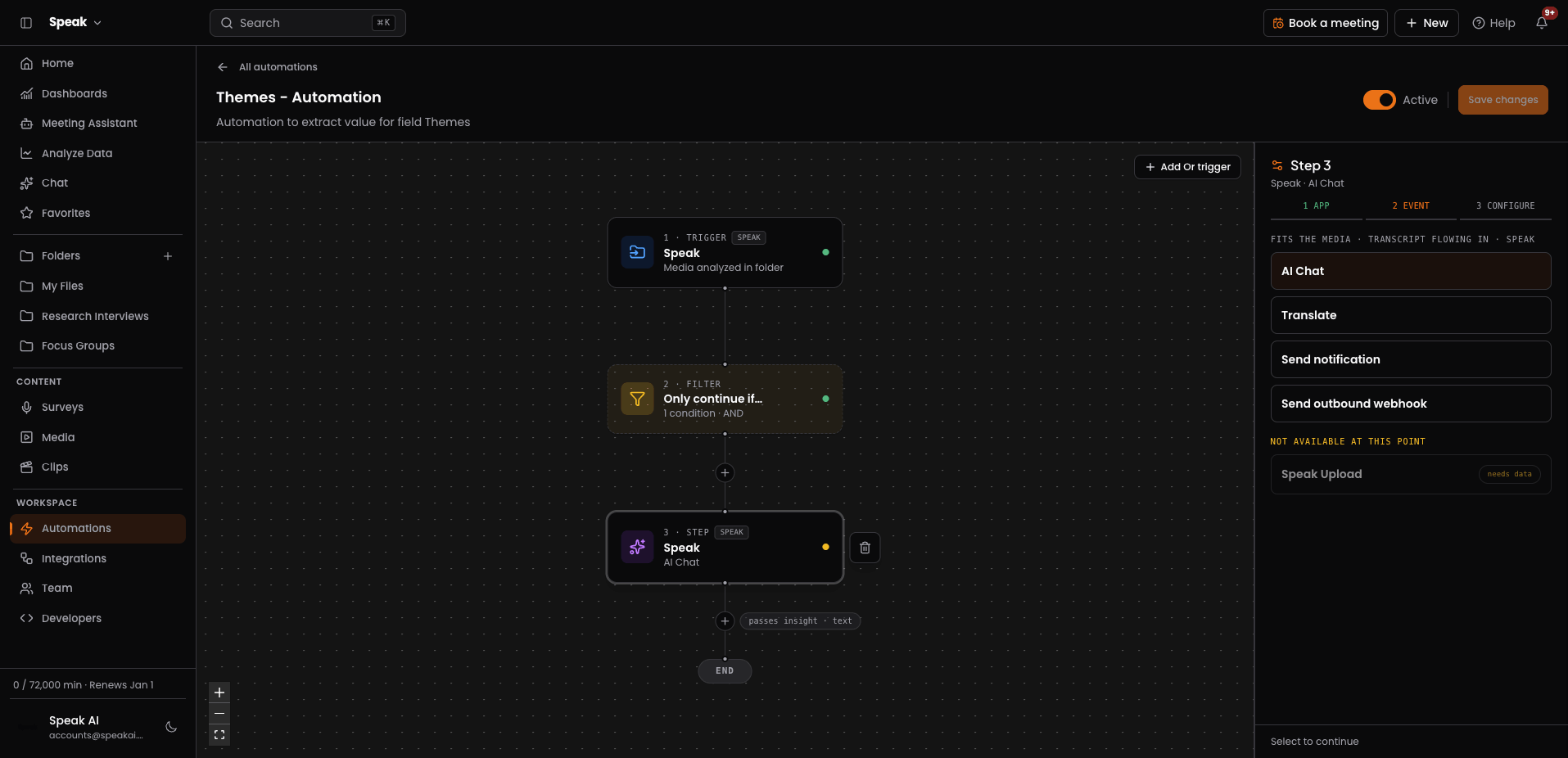Image resolution: width=1568 pixels, height=758 pixels.
Task: Select the Translate event
Action: tap(1411, 315)
